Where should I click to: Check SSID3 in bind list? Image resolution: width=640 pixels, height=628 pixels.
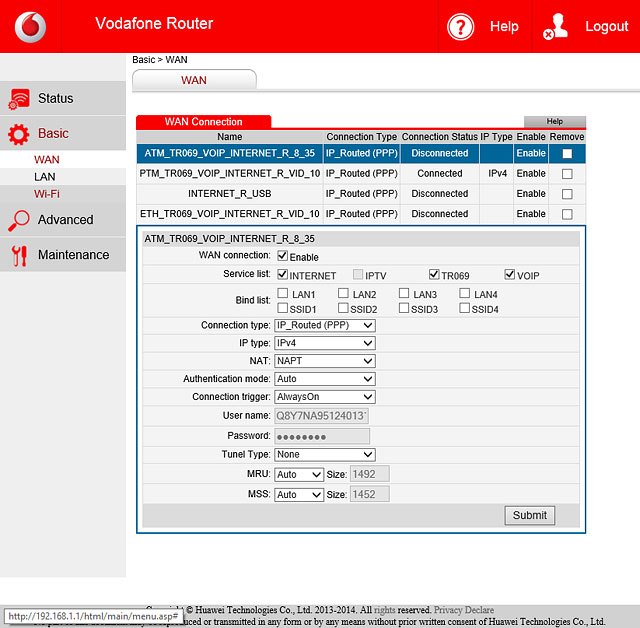pyautogui.click(x=404, y=308)
